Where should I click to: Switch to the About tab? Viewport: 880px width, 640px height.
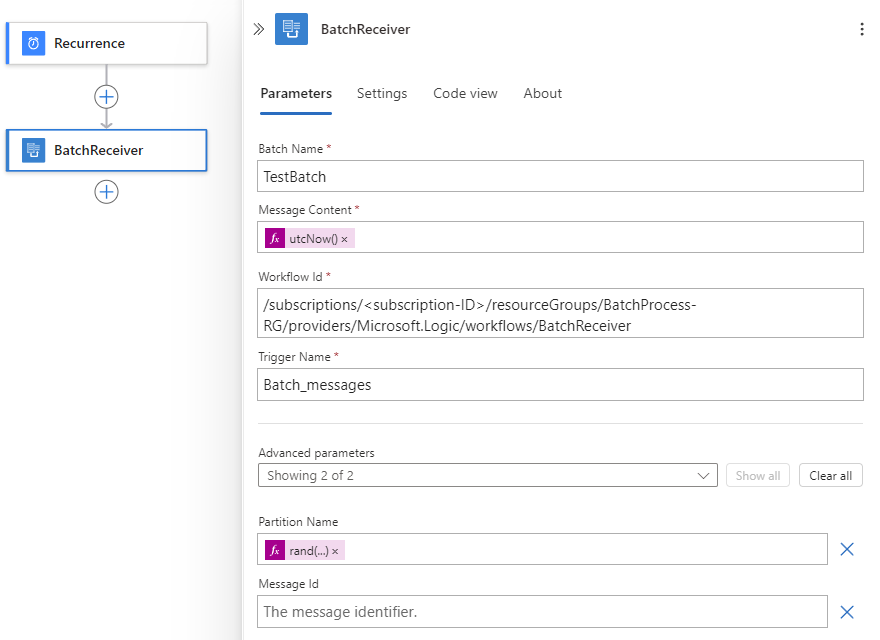[x=542, y=93]
